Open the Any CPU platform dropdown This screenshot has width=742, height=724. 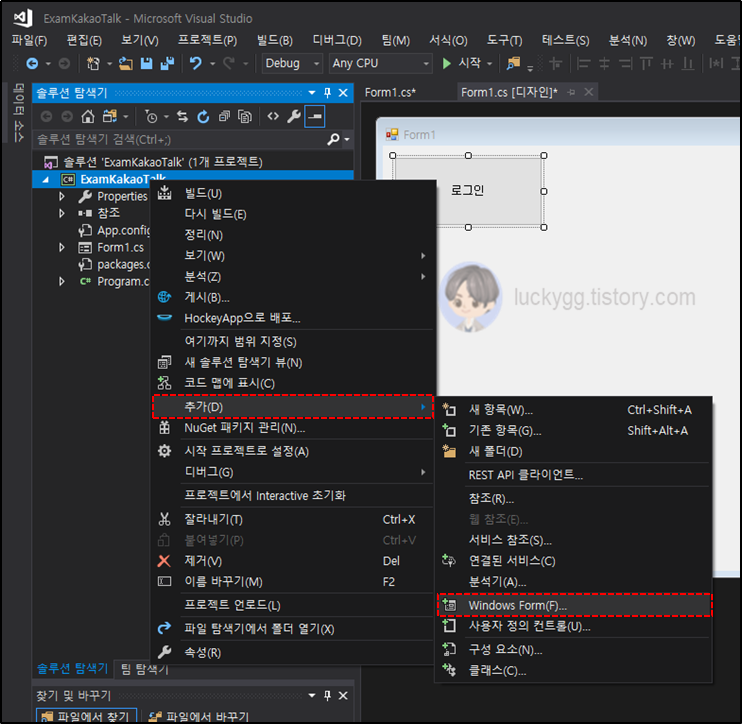[380, 63]
